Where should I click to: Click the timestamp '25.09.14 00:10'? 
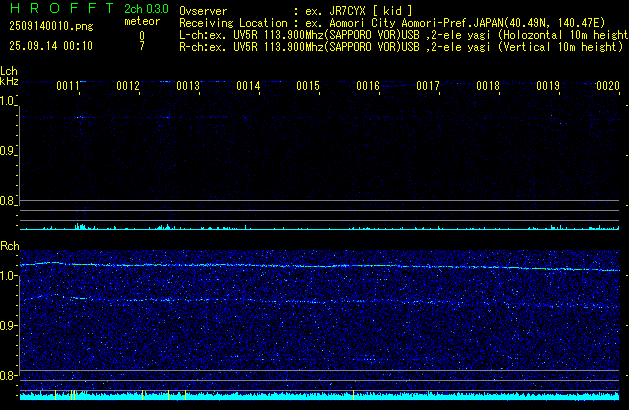(51, 46)
